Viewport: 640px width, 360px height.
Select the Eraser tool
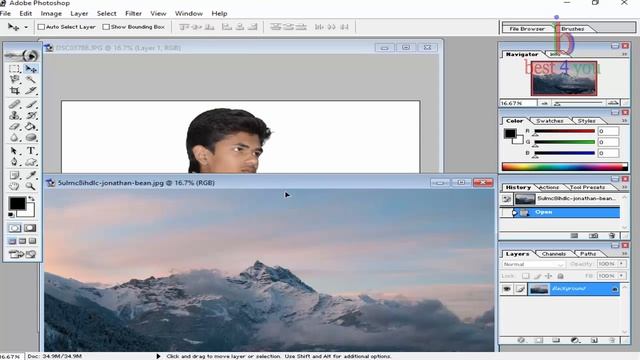click(x=14, y=127)
